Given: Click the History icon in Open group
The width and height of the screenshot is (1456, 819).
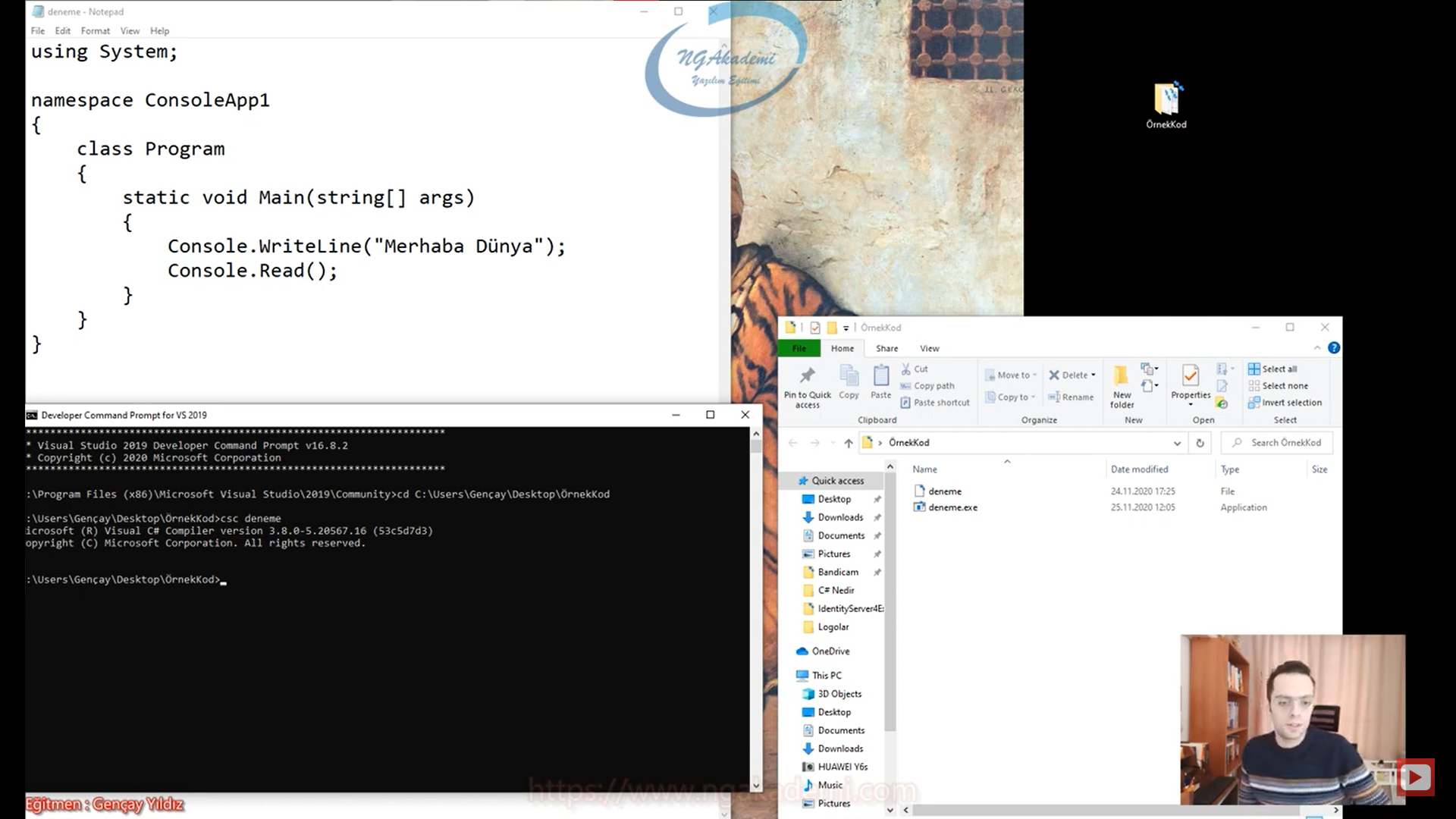Looking at the screenshot, I should coord(1222,403).
